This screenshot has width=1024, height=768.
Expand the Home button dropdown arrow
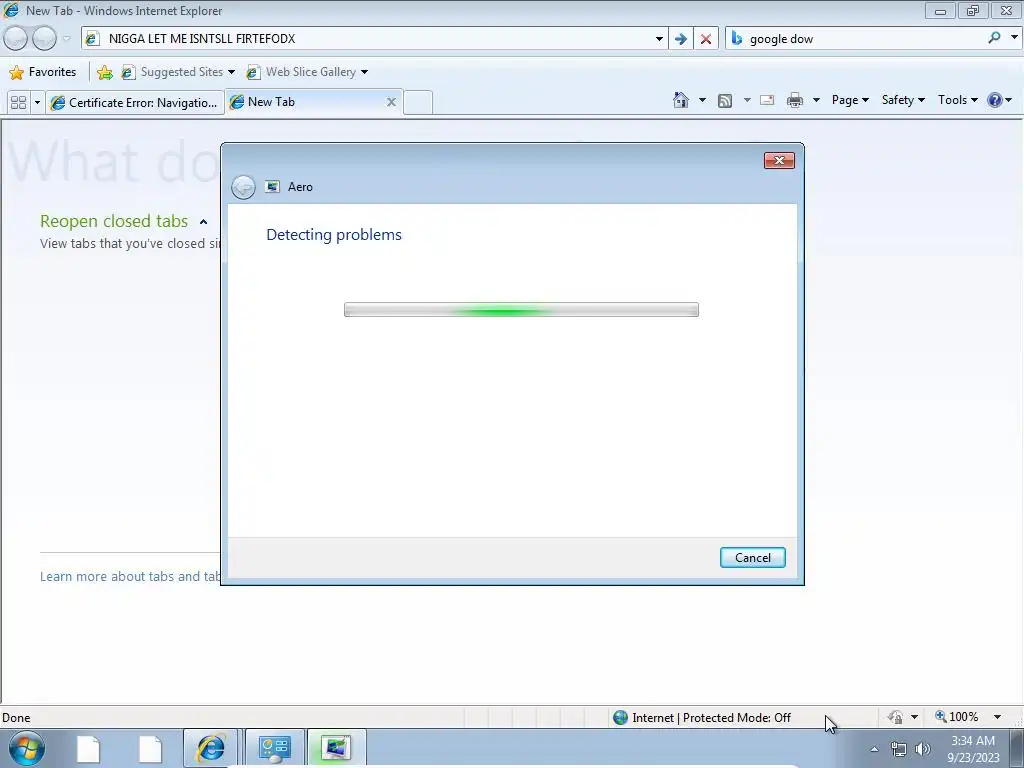click(702, 101)
